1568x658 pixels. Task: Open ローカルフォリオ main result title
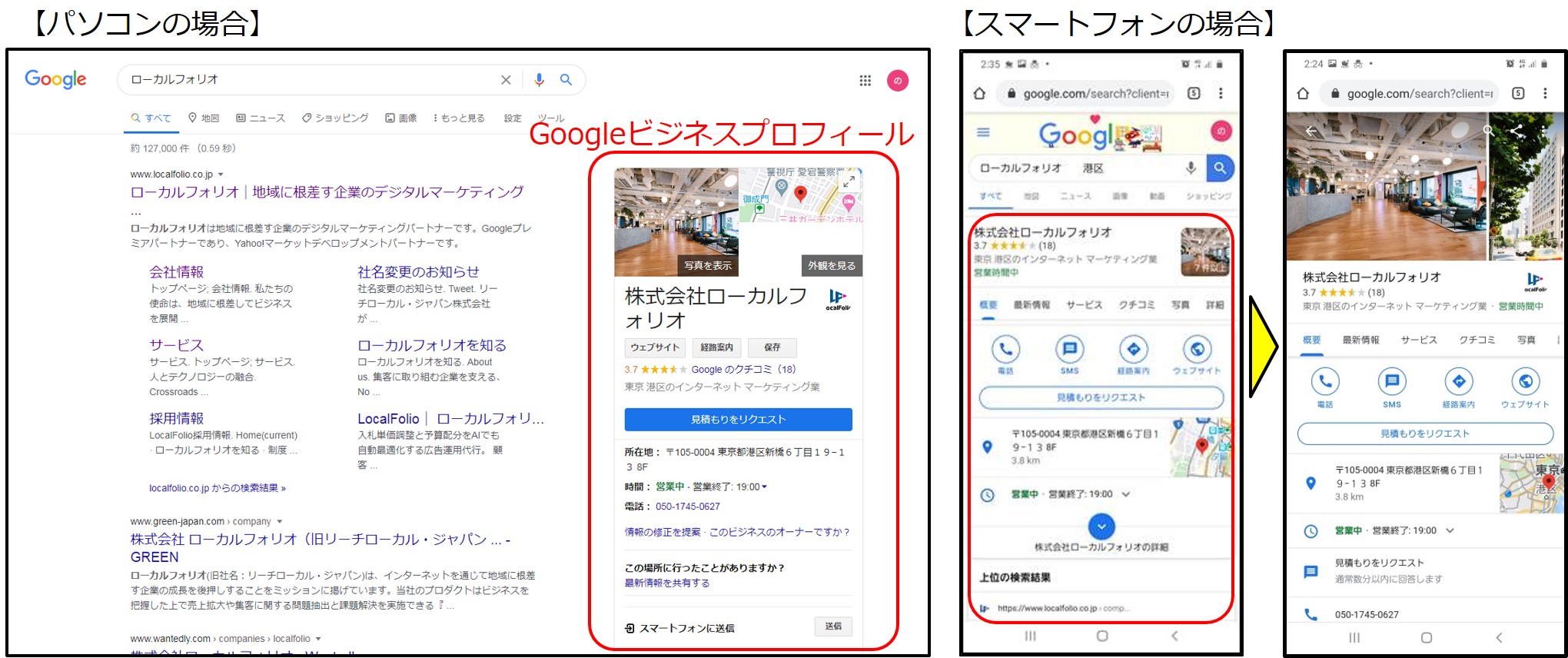[x=327, y=192]
